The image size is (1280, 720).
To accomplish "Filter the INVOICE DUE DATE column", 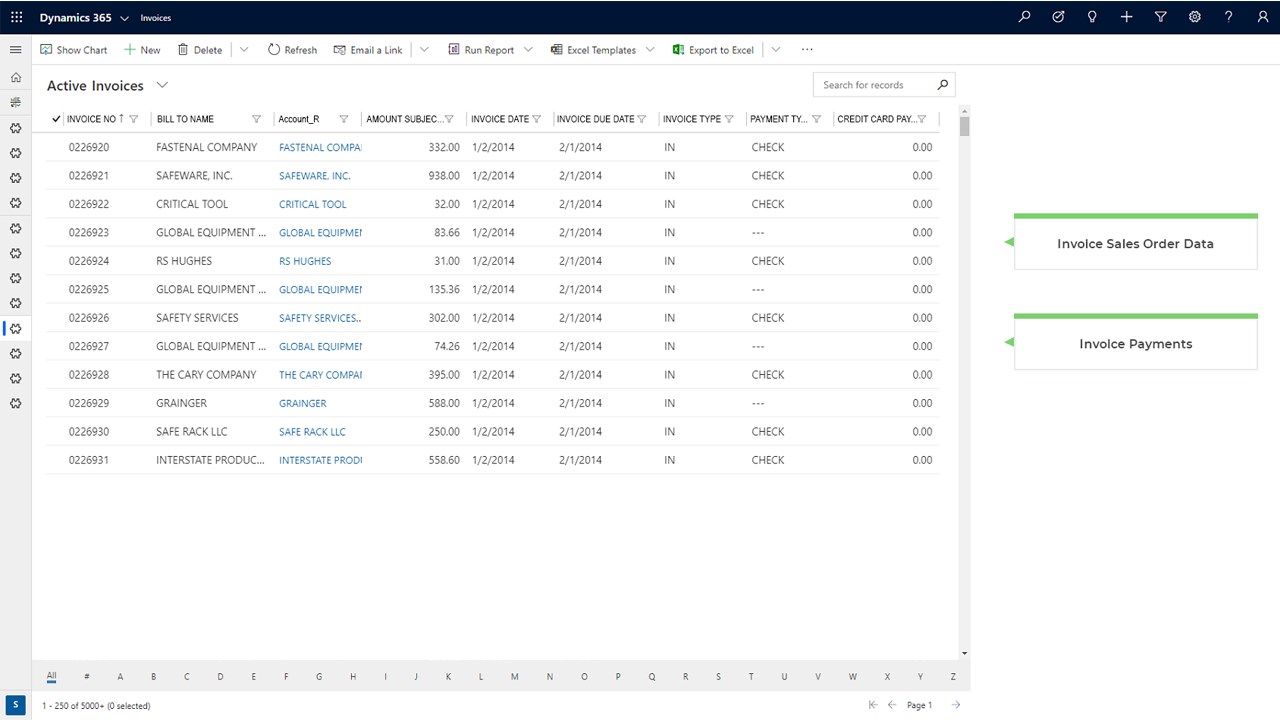I will [x=643, y=119].
